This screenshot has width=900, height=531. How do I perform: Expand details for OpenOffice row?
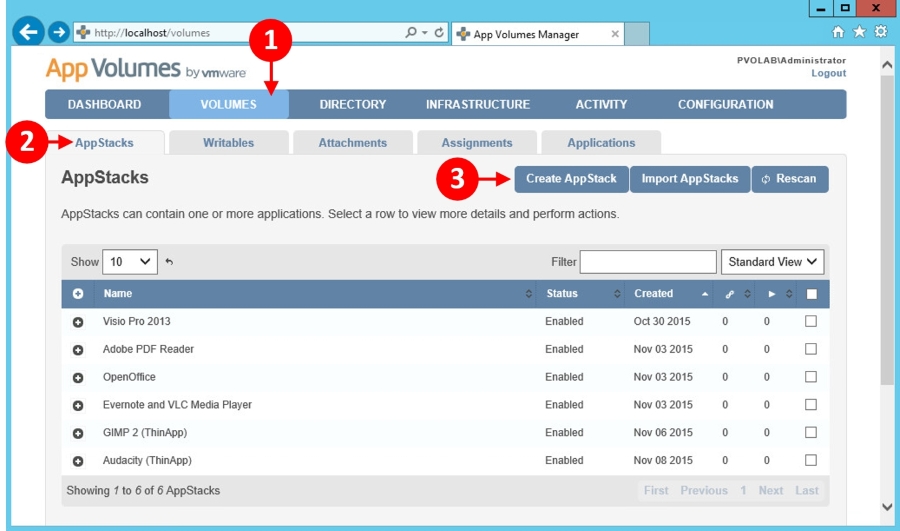[78, 378]
